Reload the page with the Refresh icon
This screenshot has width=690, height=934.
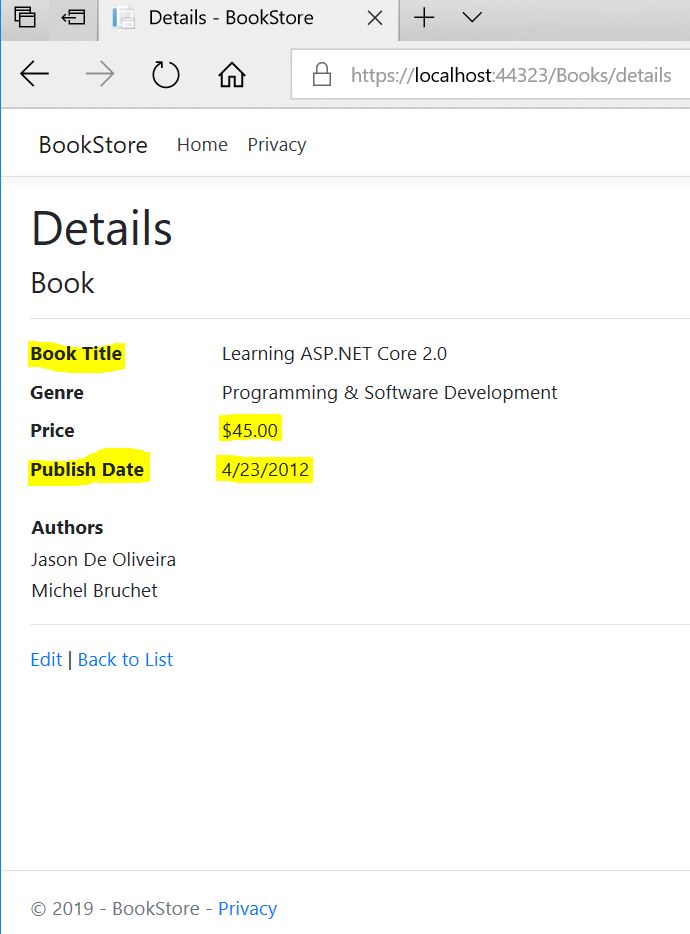click(x=165, y=75)
